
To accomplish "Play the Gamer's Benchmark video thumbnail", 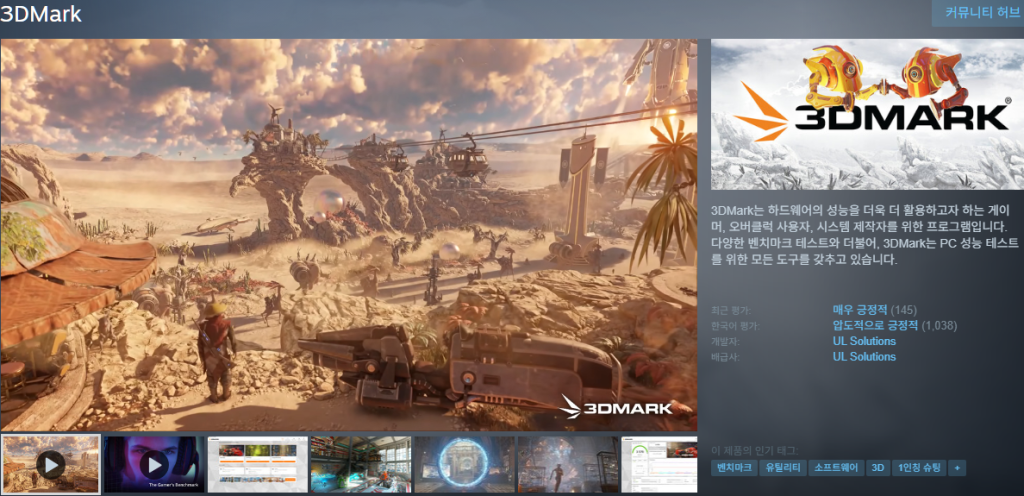I will click(x=153, y=464).
